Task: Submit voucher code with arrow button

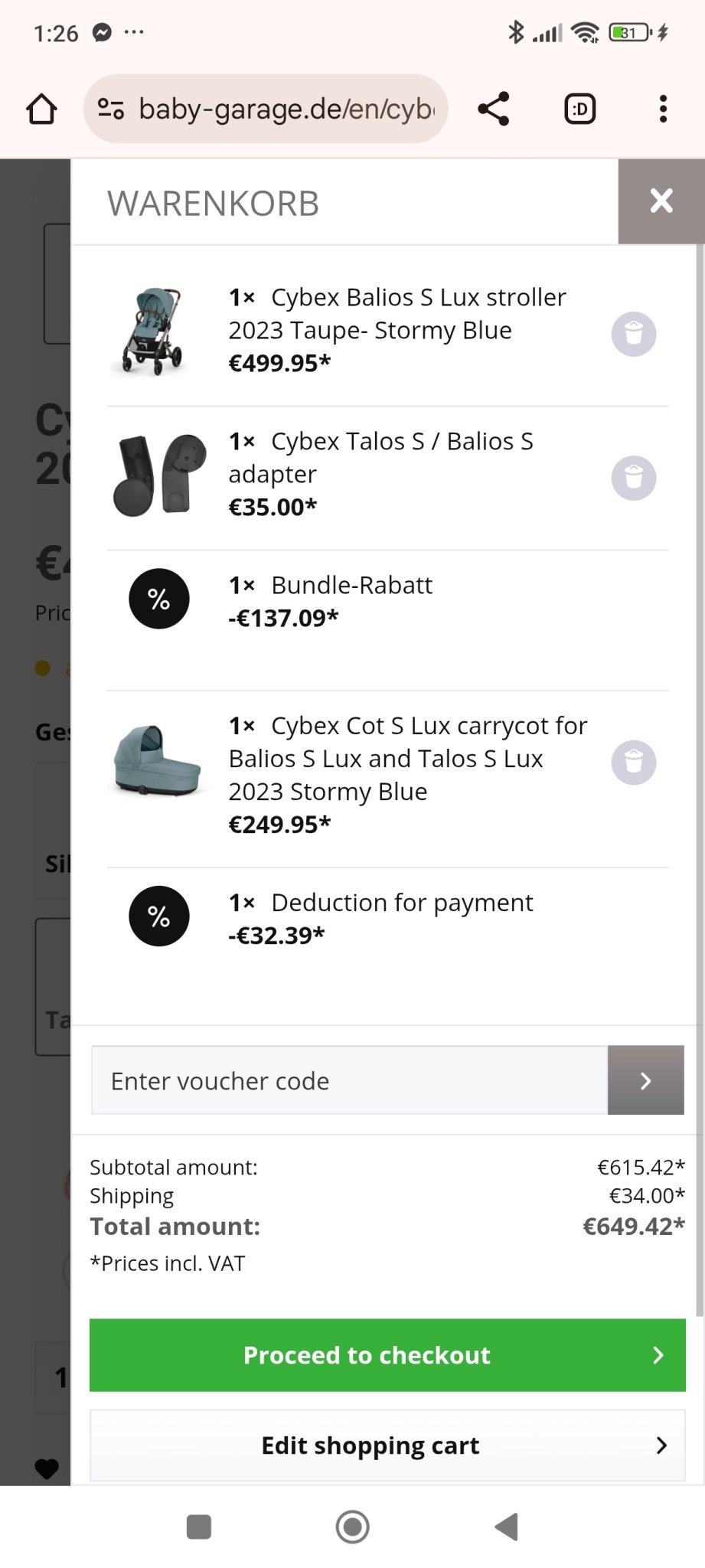Action: coord(645,1080)
